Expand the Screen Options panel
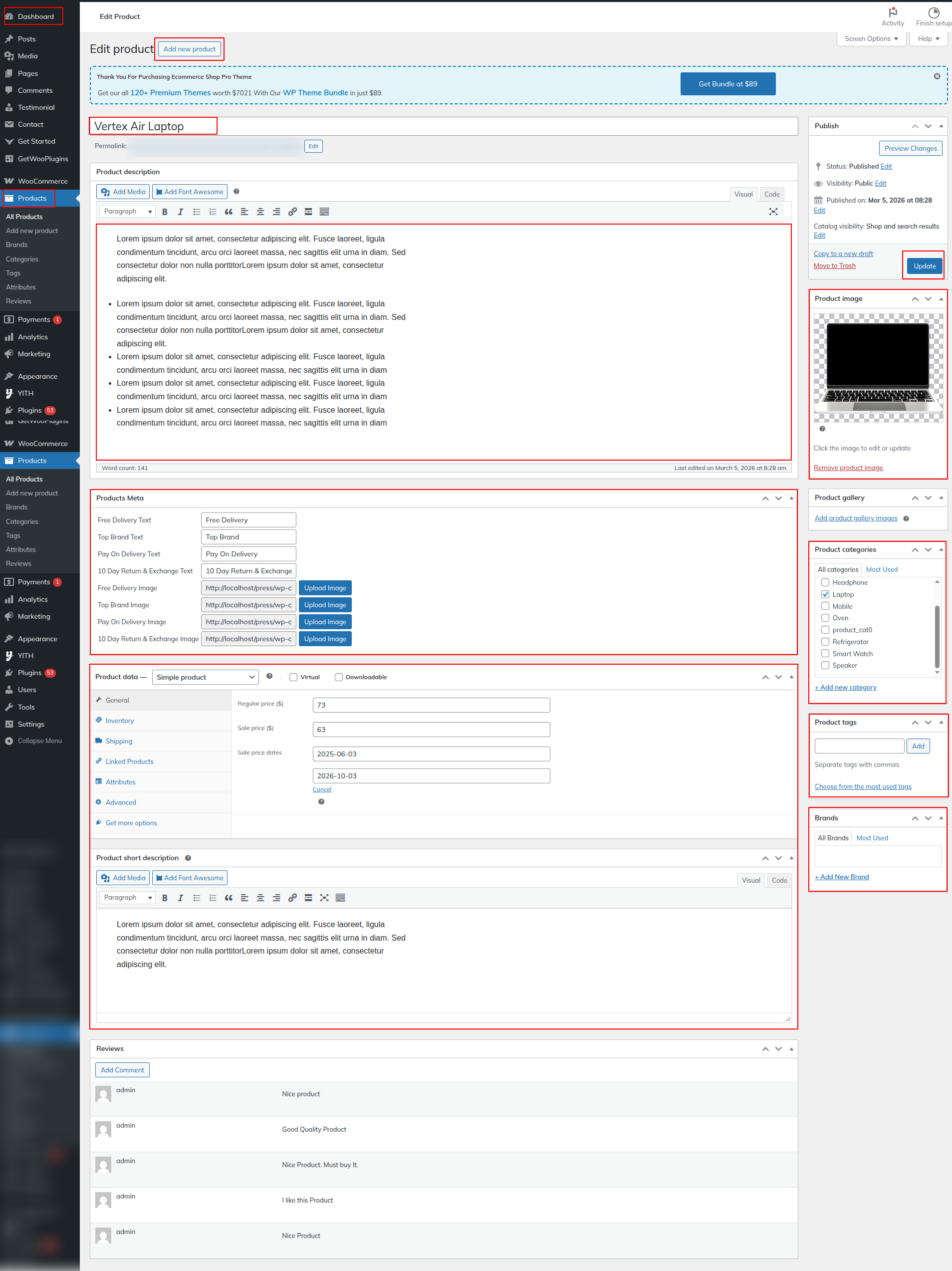This screenshot has width=952, height=1271. [x=870, y=39]
